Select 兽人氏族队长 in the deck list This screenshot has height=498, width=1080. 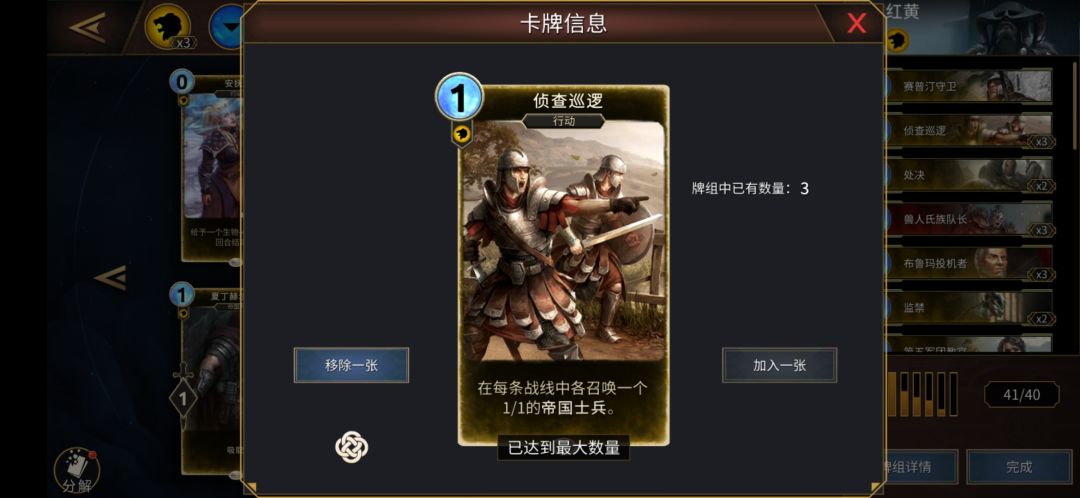tap(968, 219)
